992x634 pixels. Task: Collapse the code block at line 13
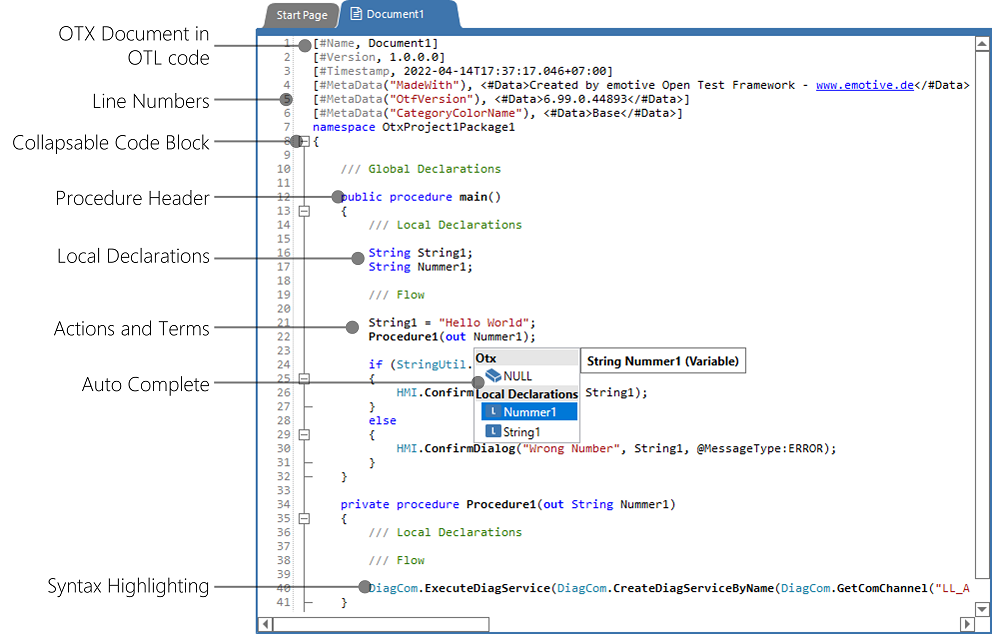(x=306, y=211)
